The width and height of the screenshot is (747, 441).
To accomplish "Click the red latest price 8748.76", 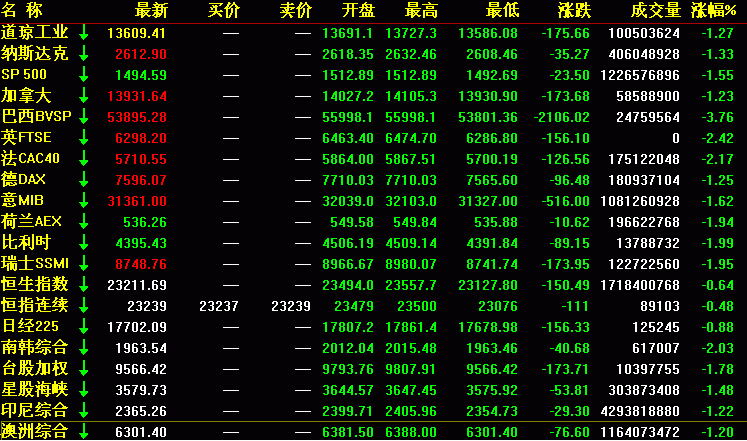I will (141, 264).
